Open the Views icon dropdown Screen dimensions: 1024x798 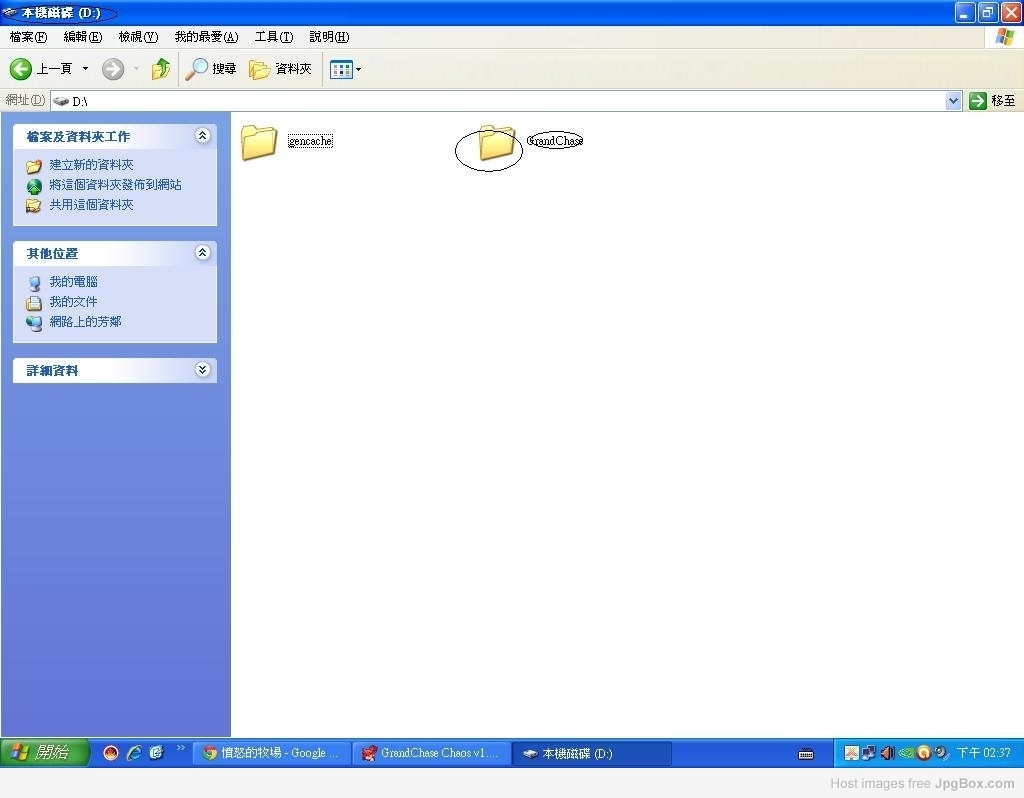pyautogui.click(x=346, y=69)
